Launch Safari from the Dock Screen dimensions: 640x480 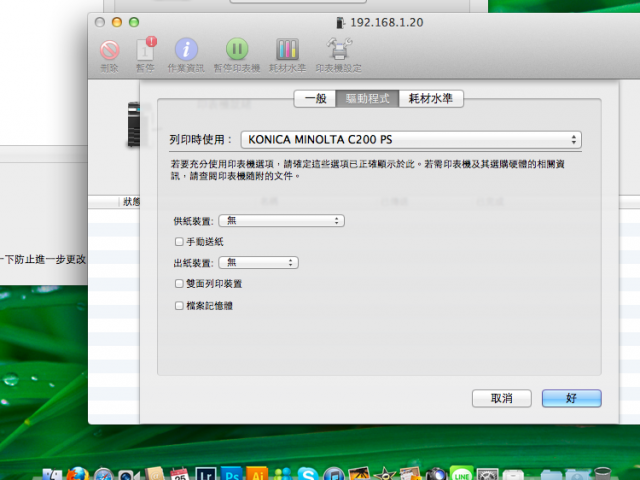click(x=104, y=474)
